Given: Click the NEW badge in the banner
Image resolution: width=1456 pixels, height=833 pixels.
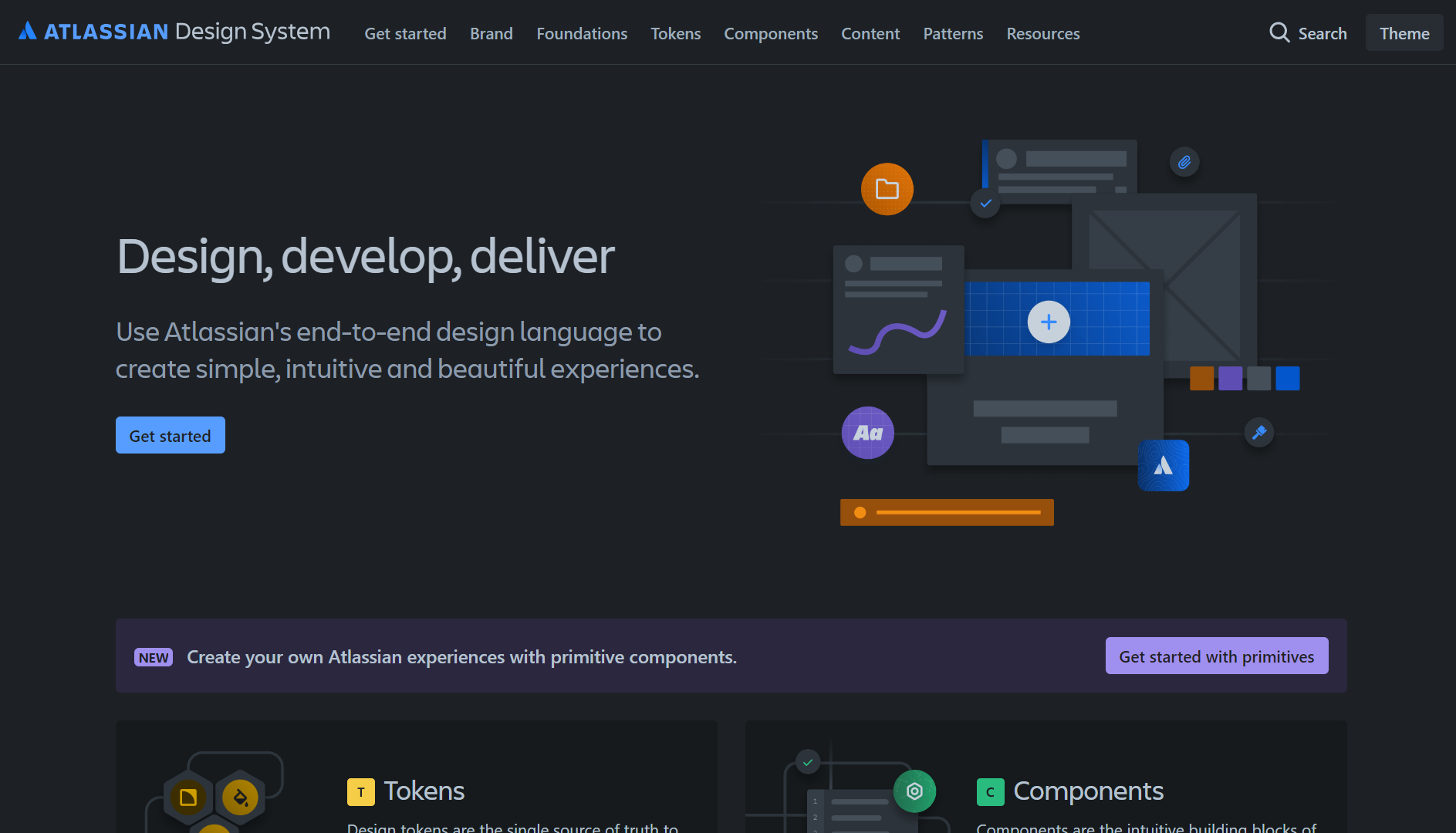Looking at the screenshot, I should (154, 657).
